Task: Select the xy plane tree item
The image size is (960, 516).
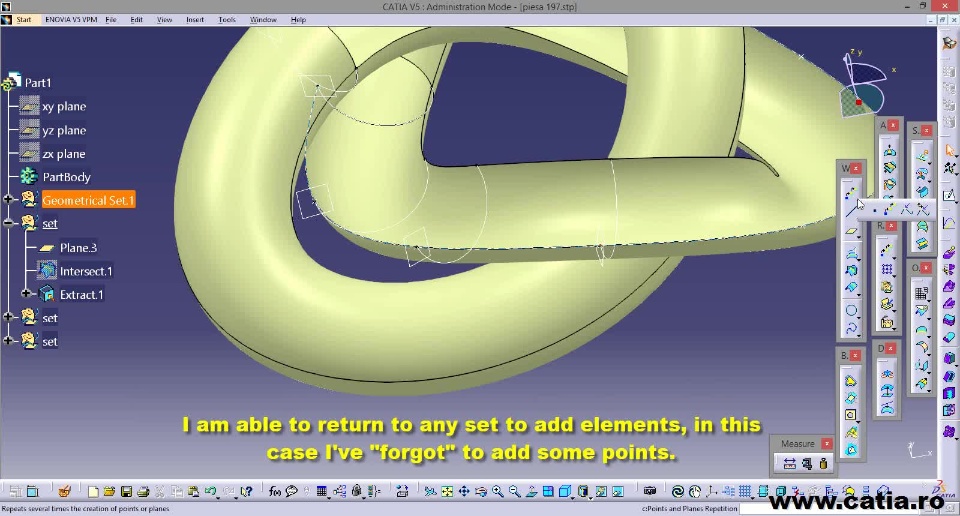Action: 64,107
